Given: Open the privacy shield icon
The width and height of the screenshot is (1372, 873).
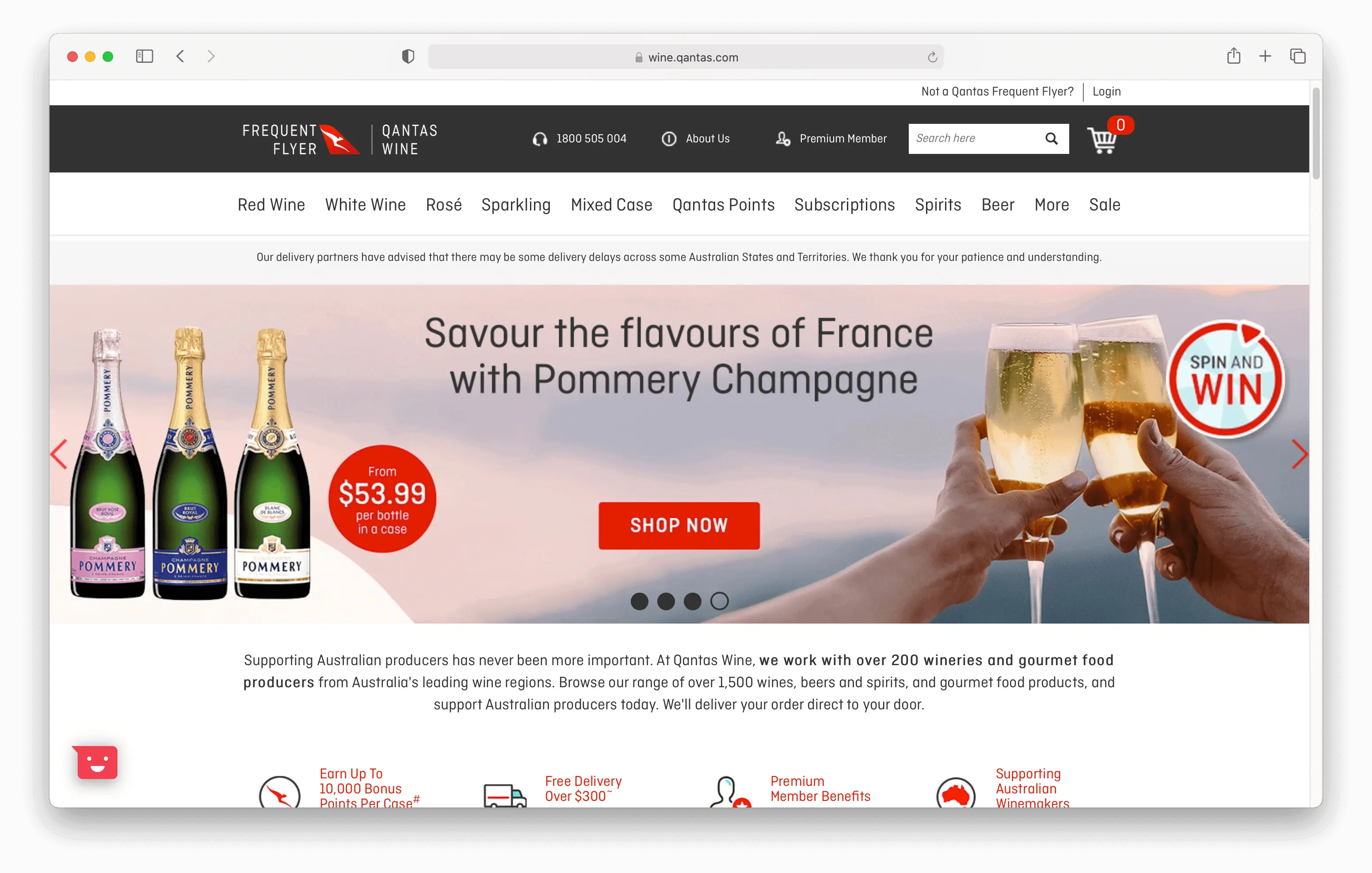Looking at the screenshot, I should coord(408,57).
